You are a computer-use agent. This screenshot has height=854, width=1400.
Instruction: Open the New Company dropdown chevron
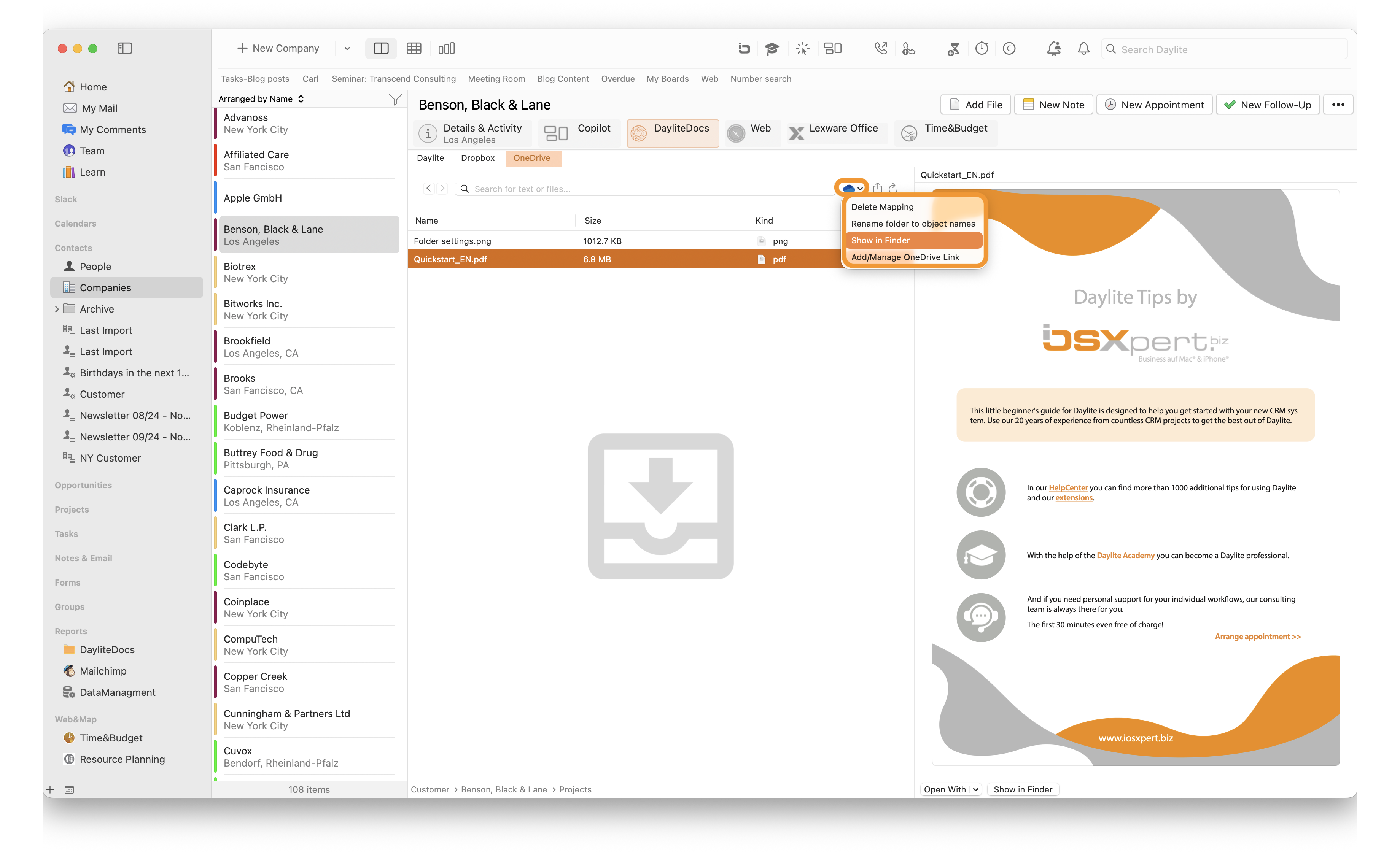pos(347,48)
